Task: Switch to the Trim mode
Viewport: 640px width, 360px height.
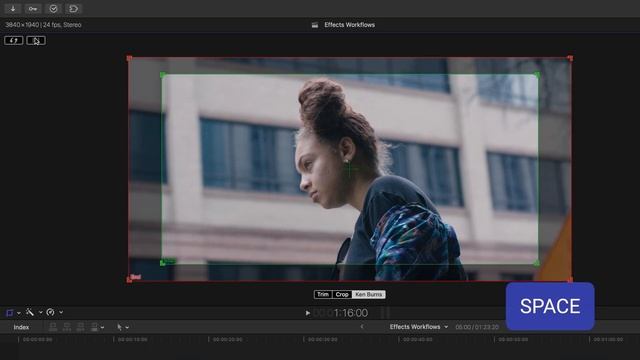Action: pos(323,294)
